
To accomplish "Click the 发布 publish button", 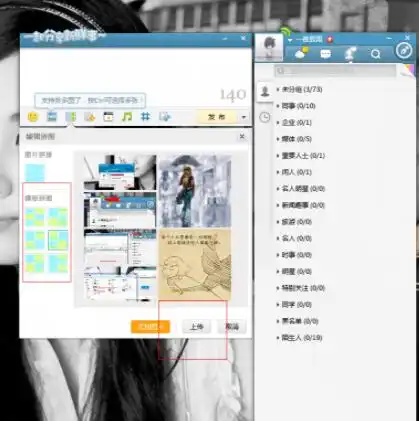I will pos(217,117).
